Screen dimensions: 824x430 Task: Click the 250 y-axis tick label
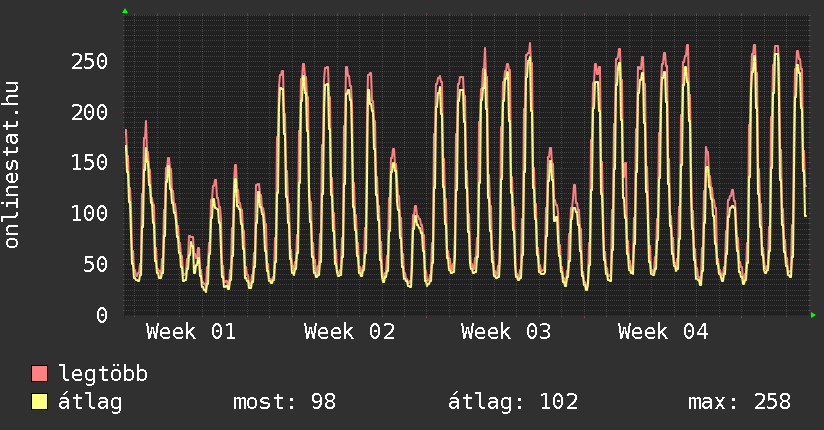click(89, 62)
